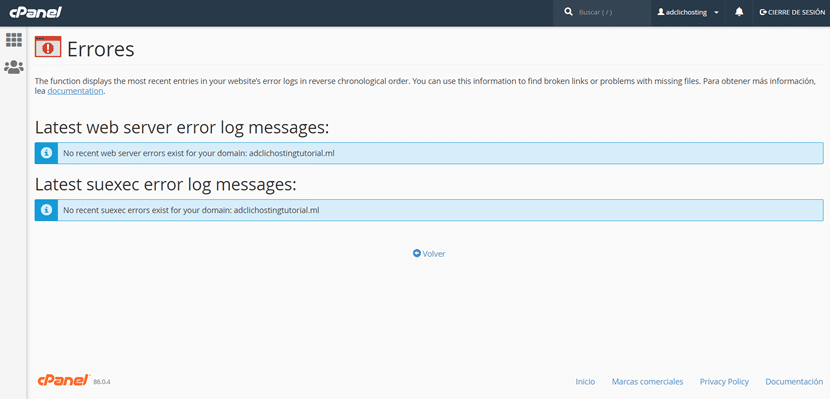Viewport: 830px width, 399px height.
Task: Click info icon in suexec errors box
Action: pyautogui.click(x=47, y=210)
